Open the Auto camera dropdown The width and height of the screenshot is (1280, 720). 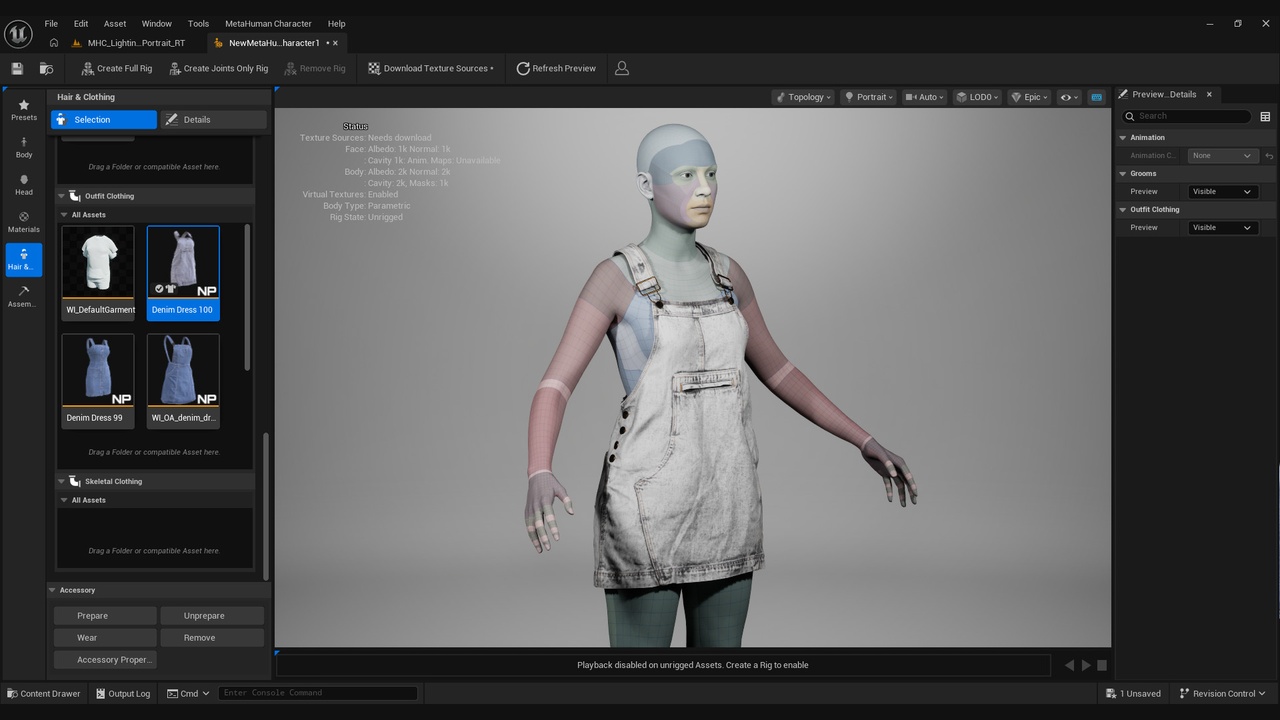point(925,97)
